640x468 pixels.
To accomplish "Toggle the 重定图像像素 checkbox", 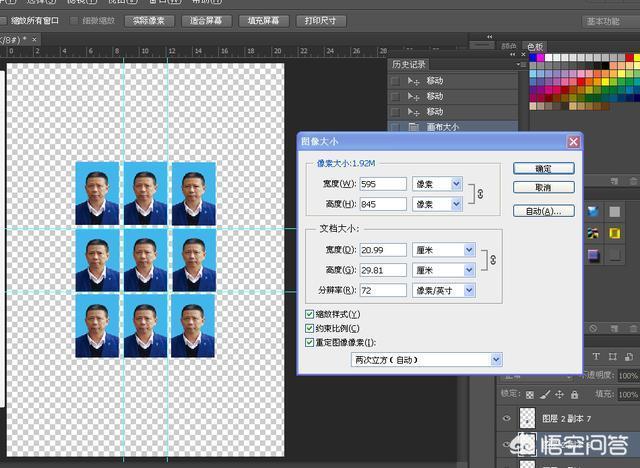I will 309,343.
